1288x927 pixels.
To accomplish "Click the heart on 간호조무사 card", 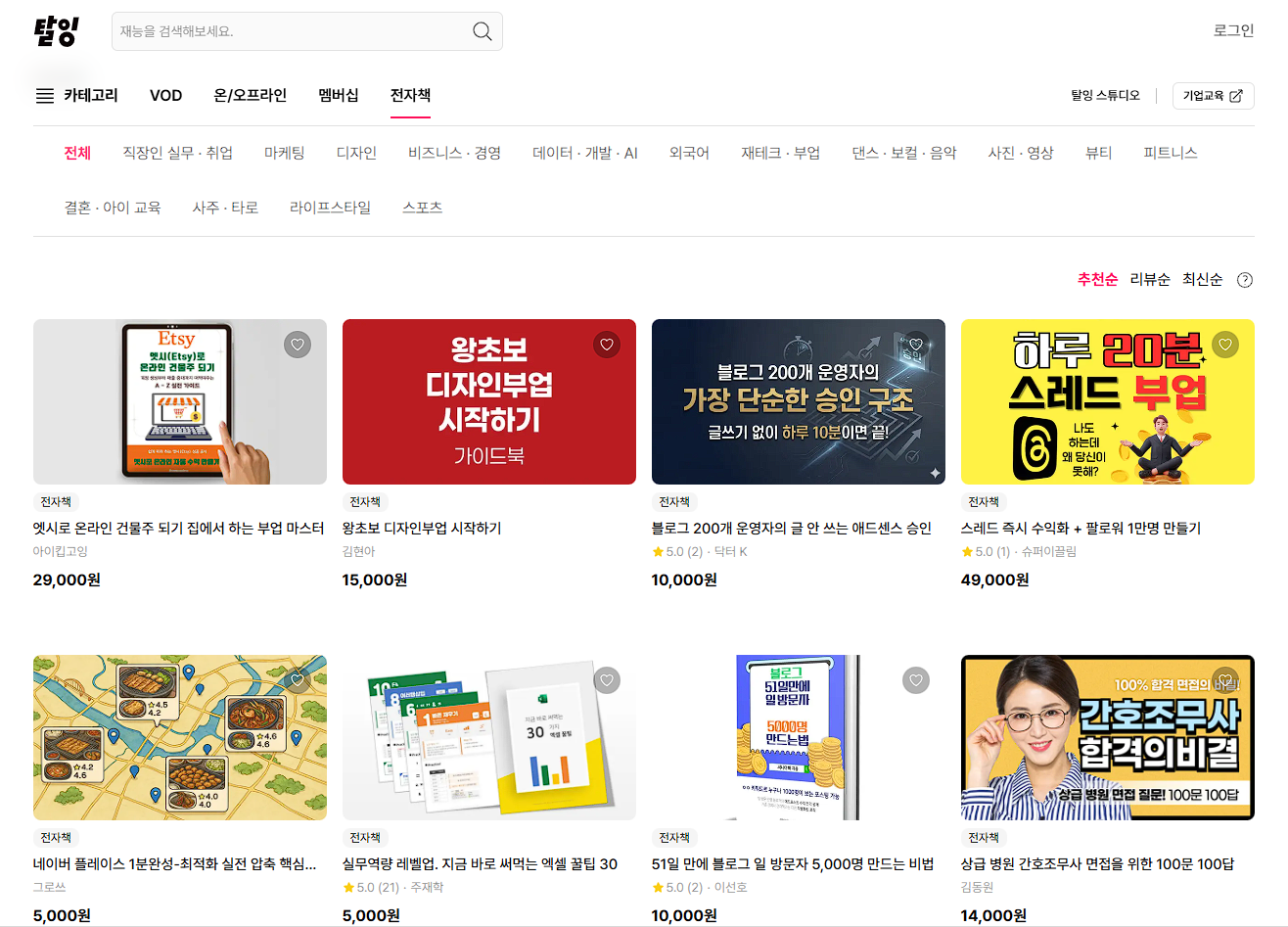I will pos(1225,679).
